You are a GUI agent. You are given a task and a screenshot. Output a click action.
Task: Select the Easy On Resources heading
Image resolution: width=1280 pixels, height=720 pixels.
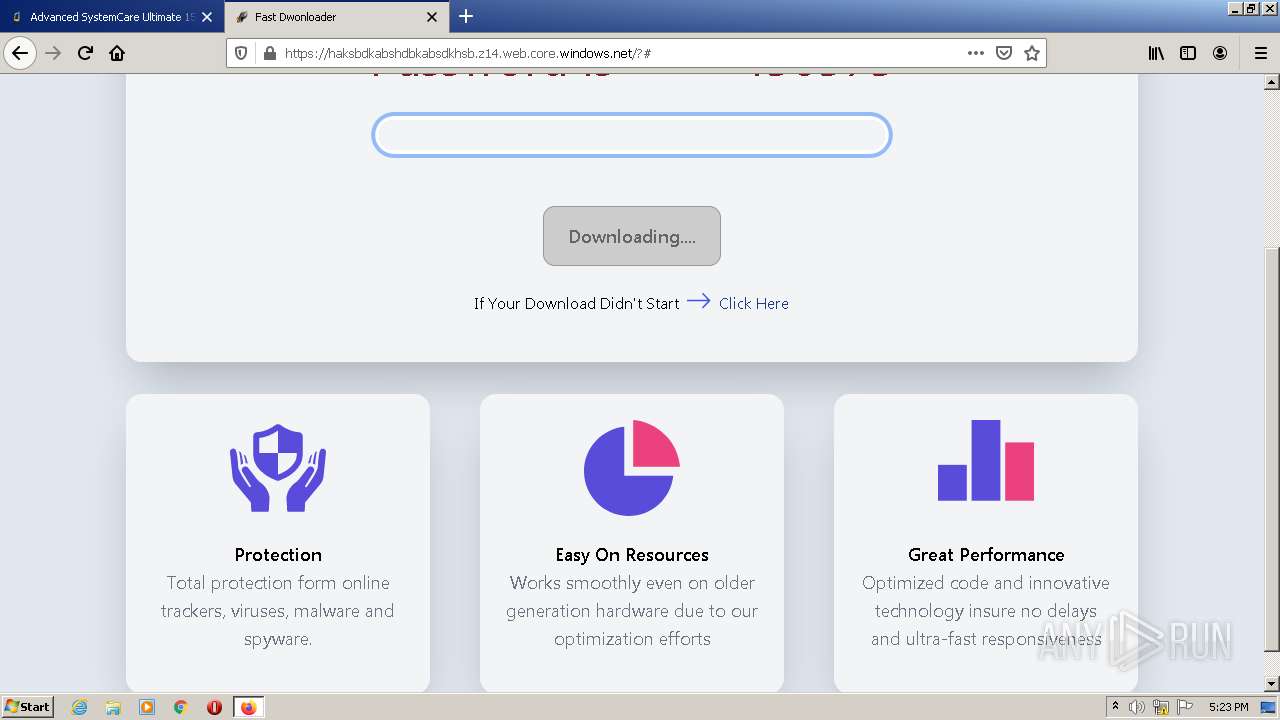(632, 554)
